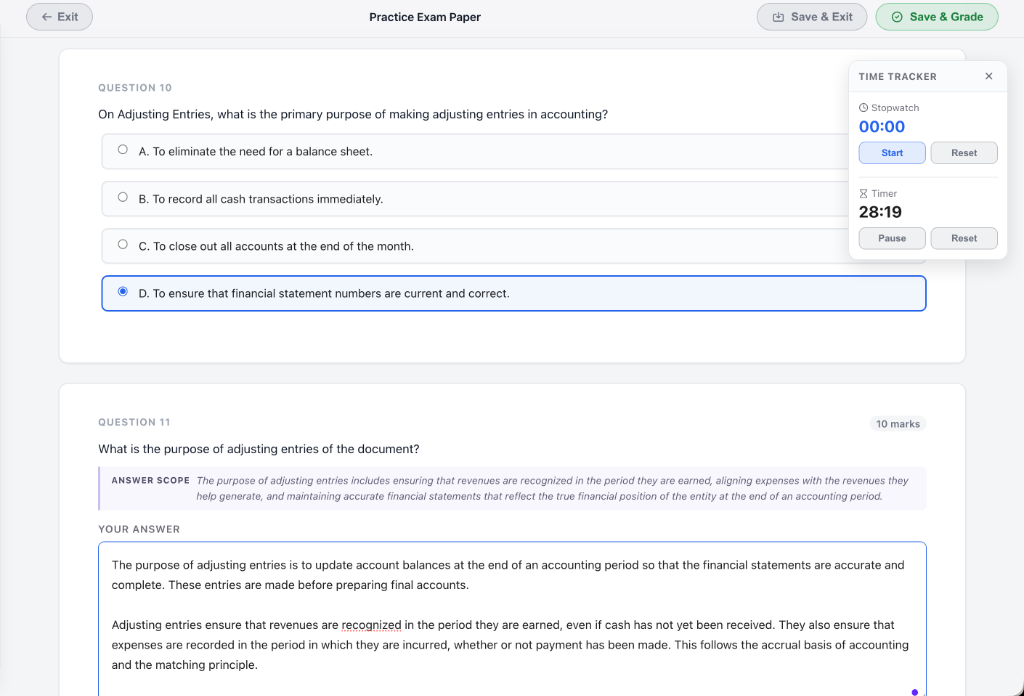Select option A radio button

point(123,150)
